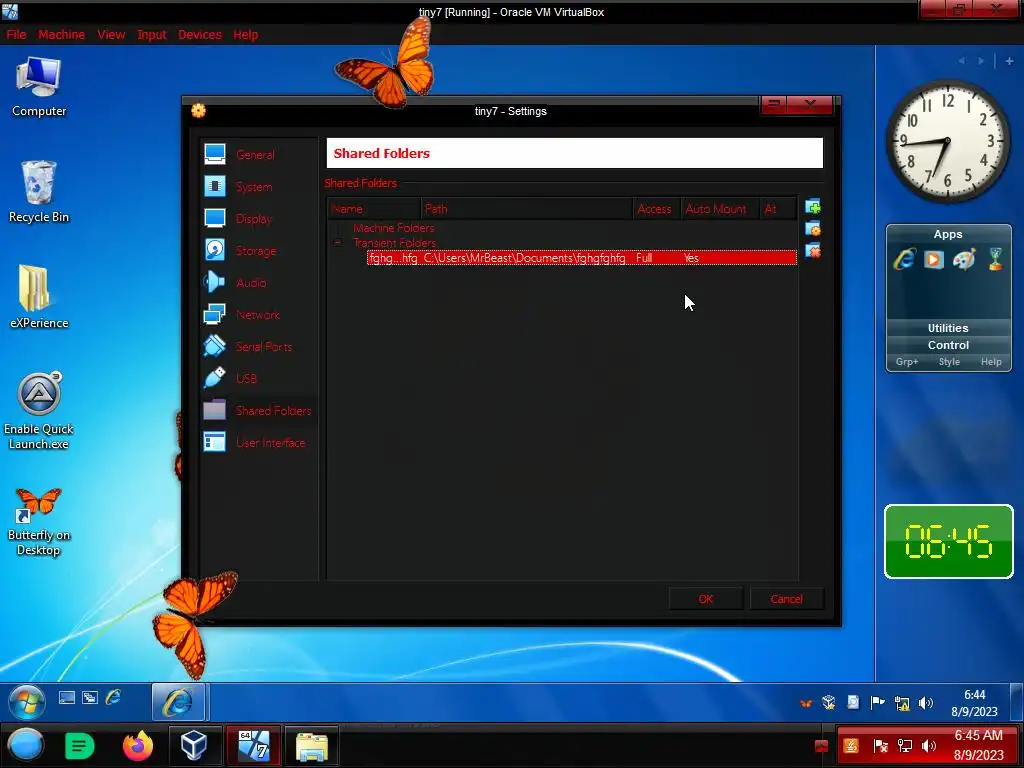Screen dimensions: 1024x768
Task: Click the host Start button orb
Action: [25, 745]
